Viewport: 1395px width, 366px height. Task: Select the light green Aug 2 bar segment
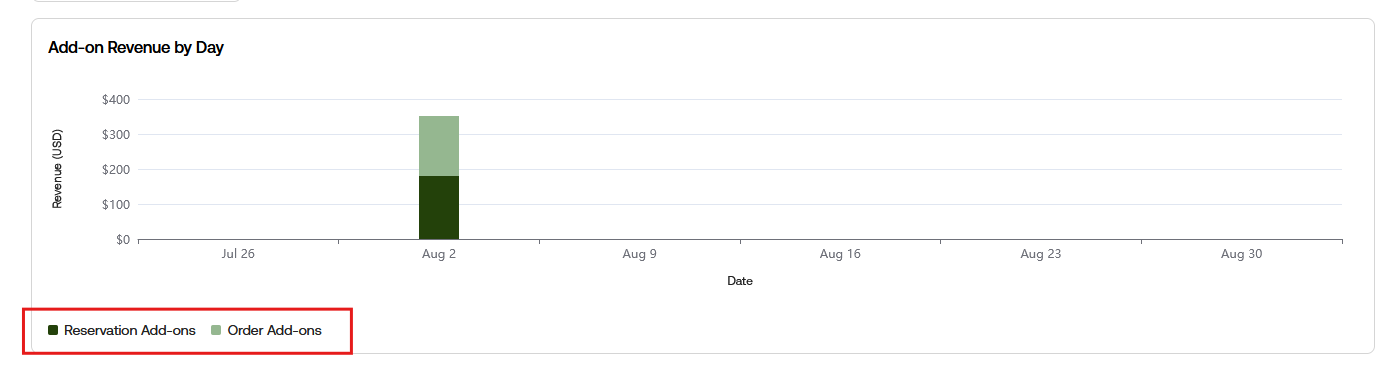[439, 146]
